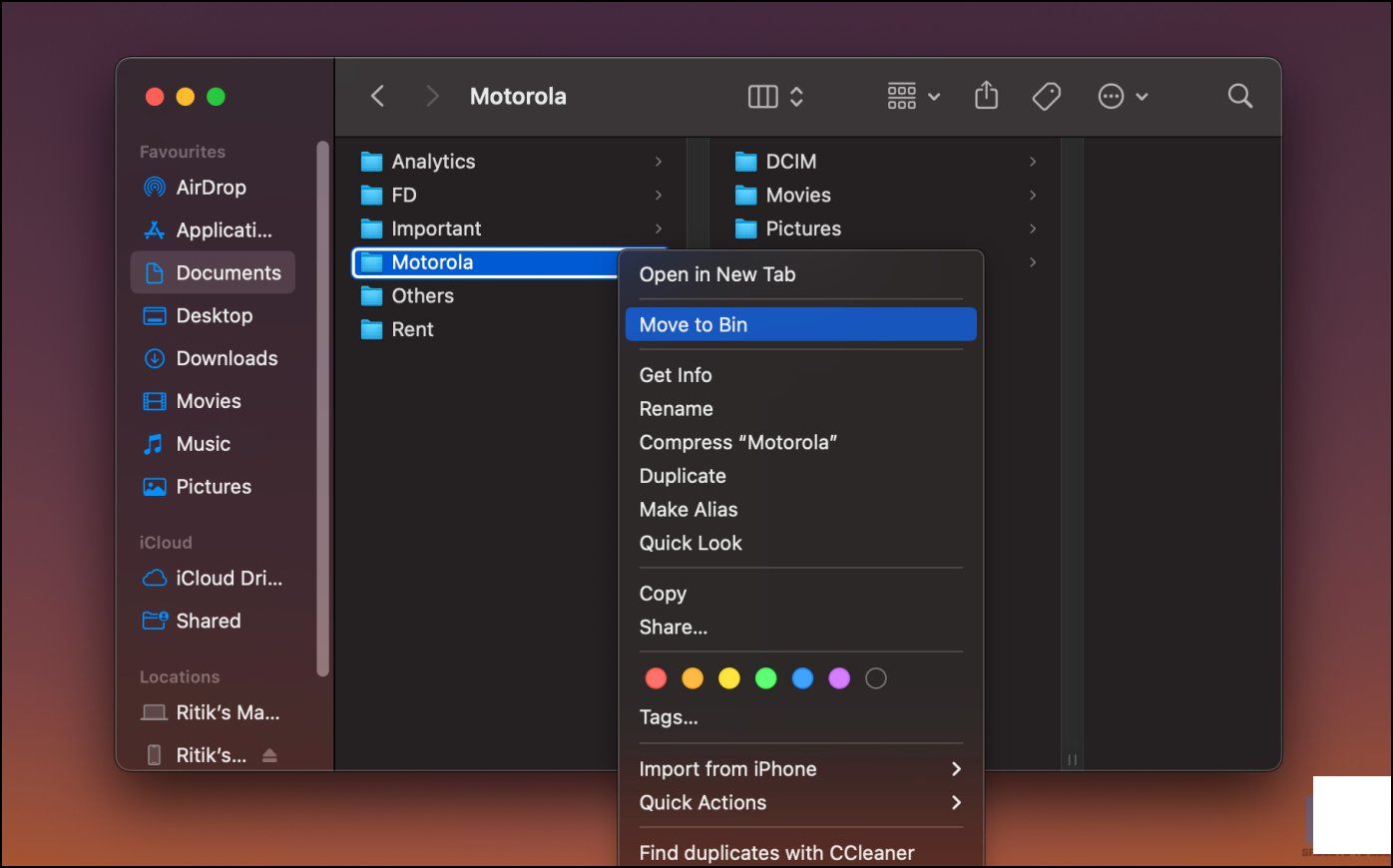
Task: Open AirDrop in the sidebar
Action: 213,188
